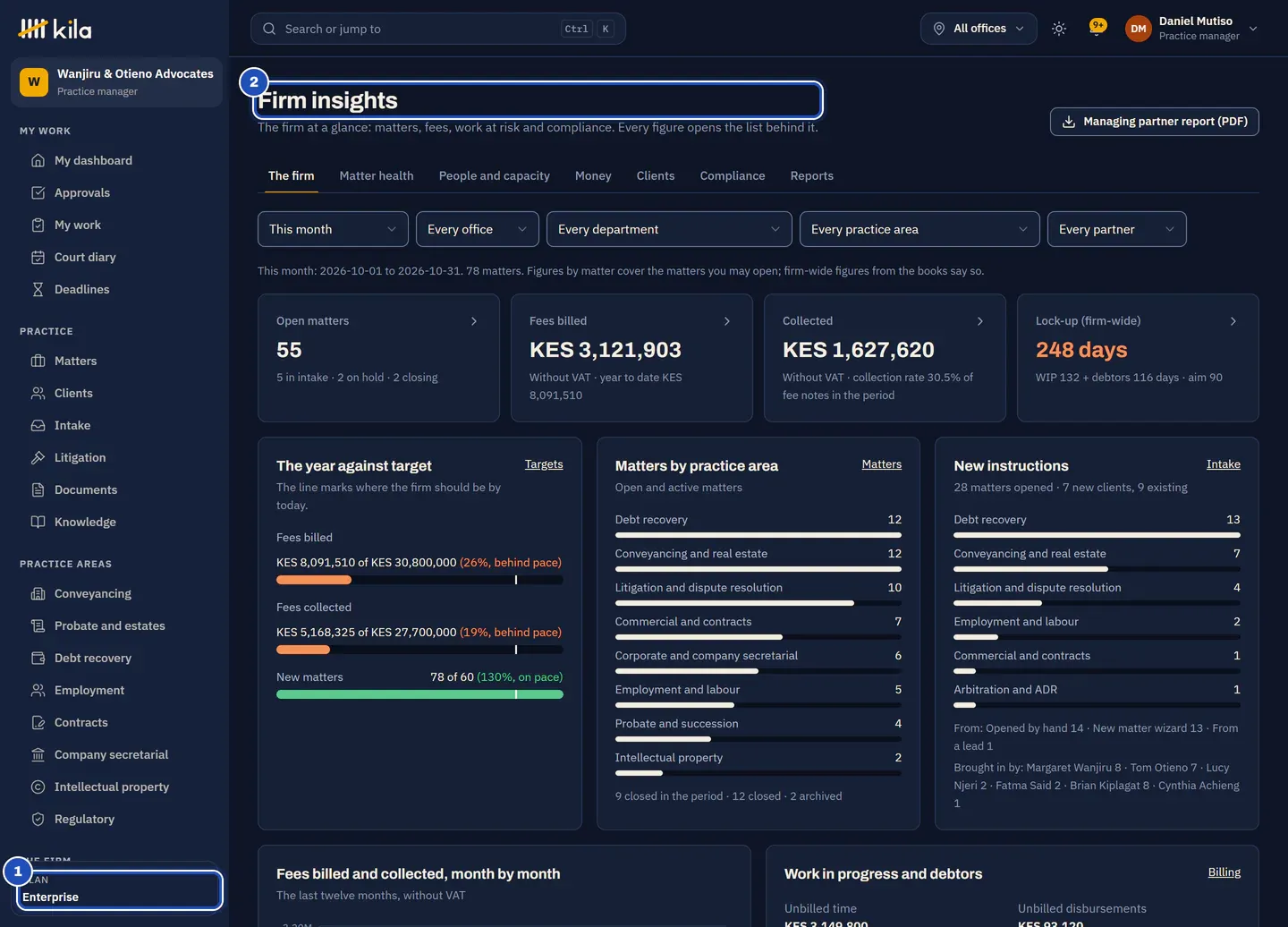Open My dashboard home icon

tap(38, 160)
